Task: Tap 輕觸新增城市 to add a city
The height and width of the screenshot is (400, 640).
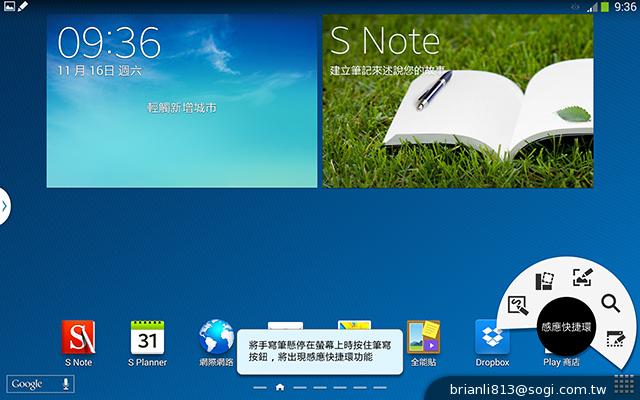Action: coord(182,108)
